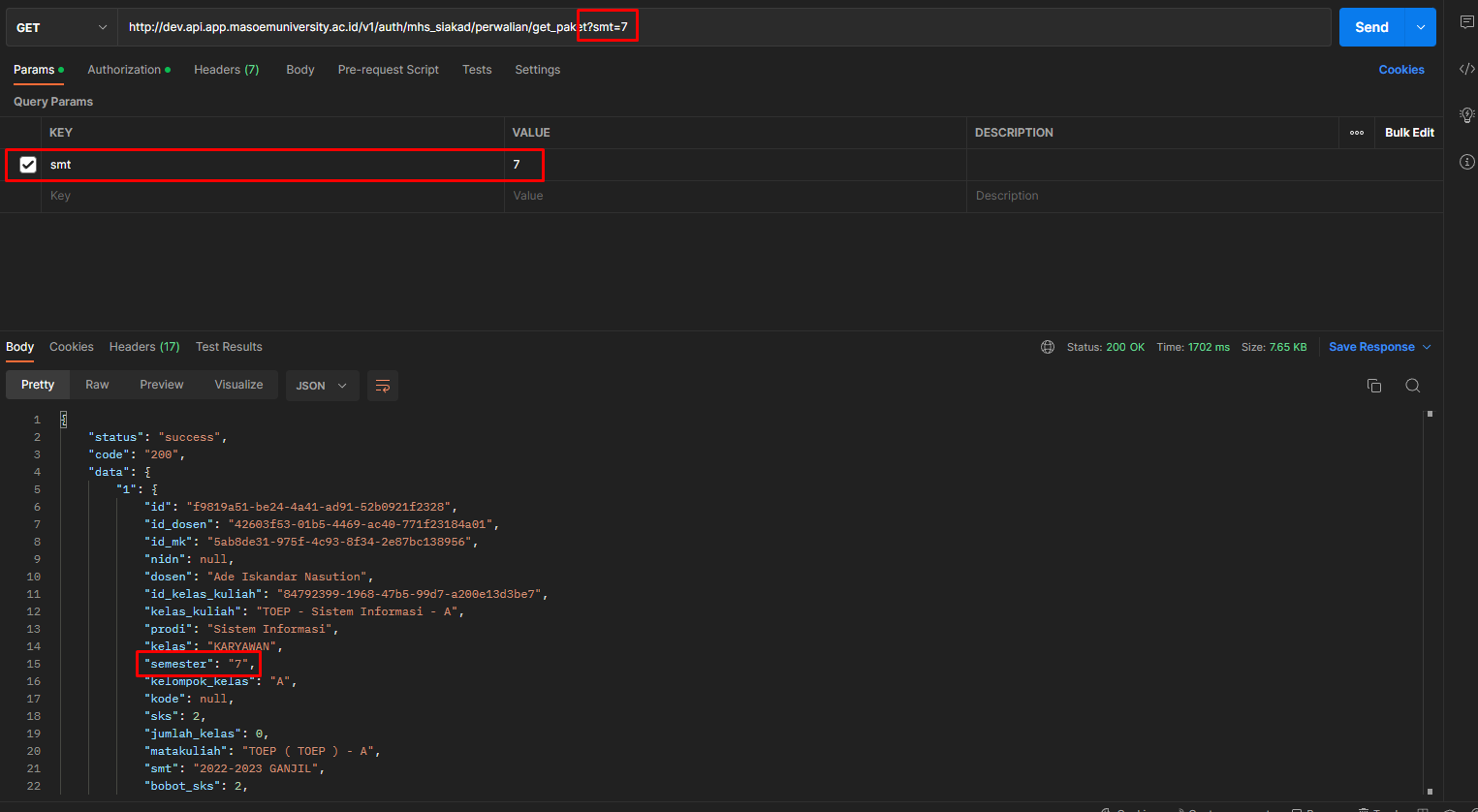Select the response Body tab
1478x812 pixels.
coord(20,347)
